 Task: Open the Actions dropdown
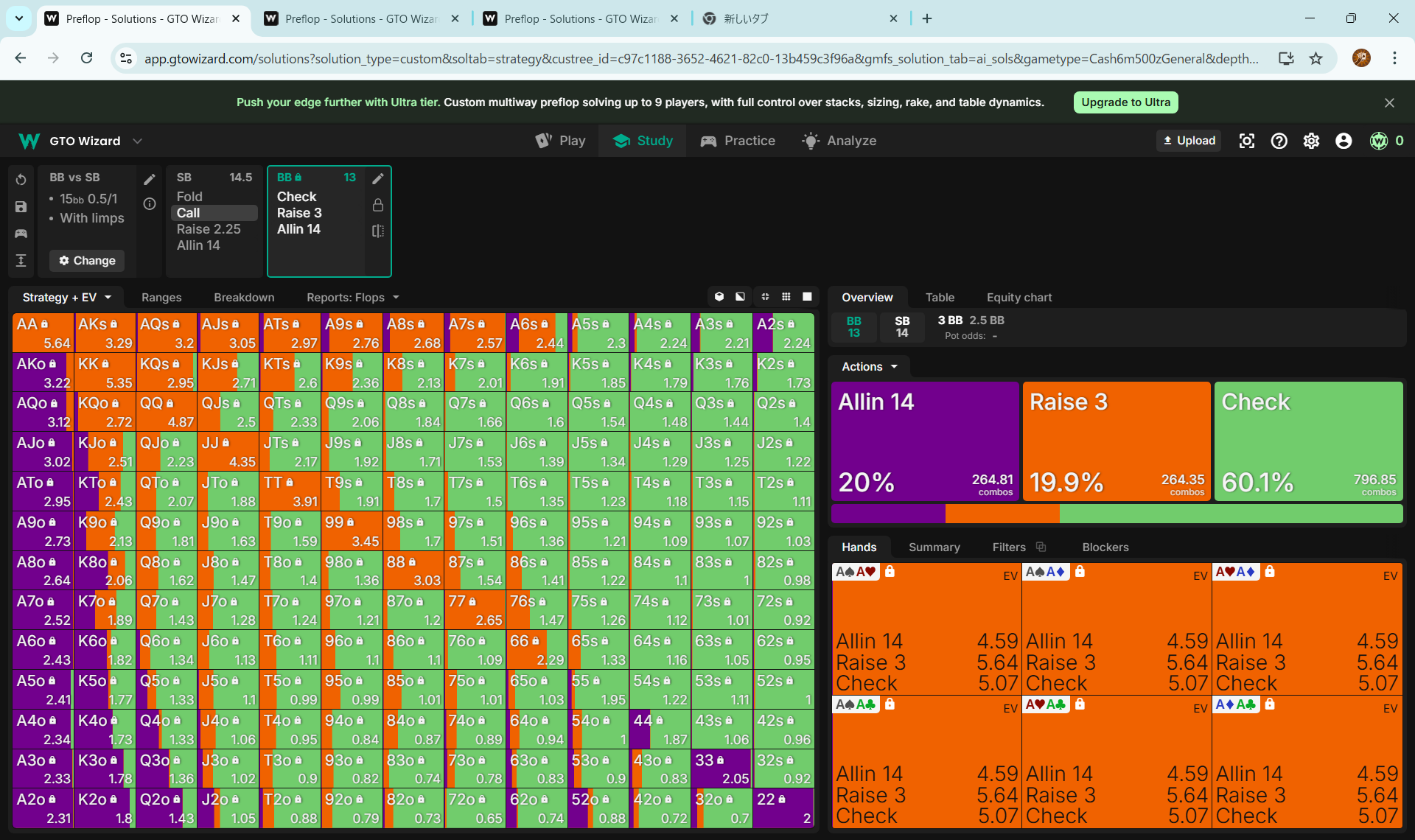click(870, 366)
